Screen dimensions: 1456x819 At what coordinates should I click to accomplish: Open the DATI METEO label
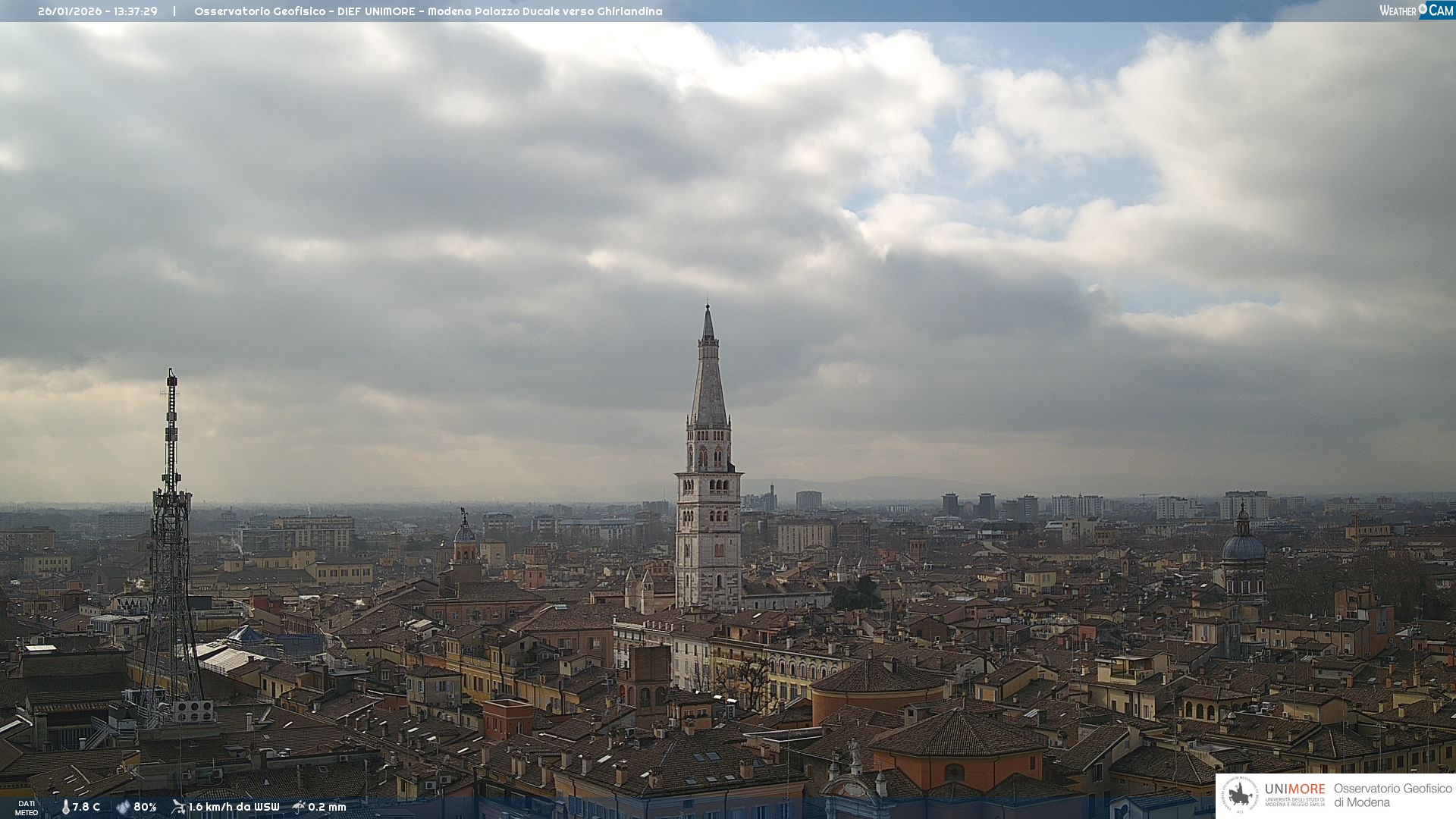(x=27, y=808)
